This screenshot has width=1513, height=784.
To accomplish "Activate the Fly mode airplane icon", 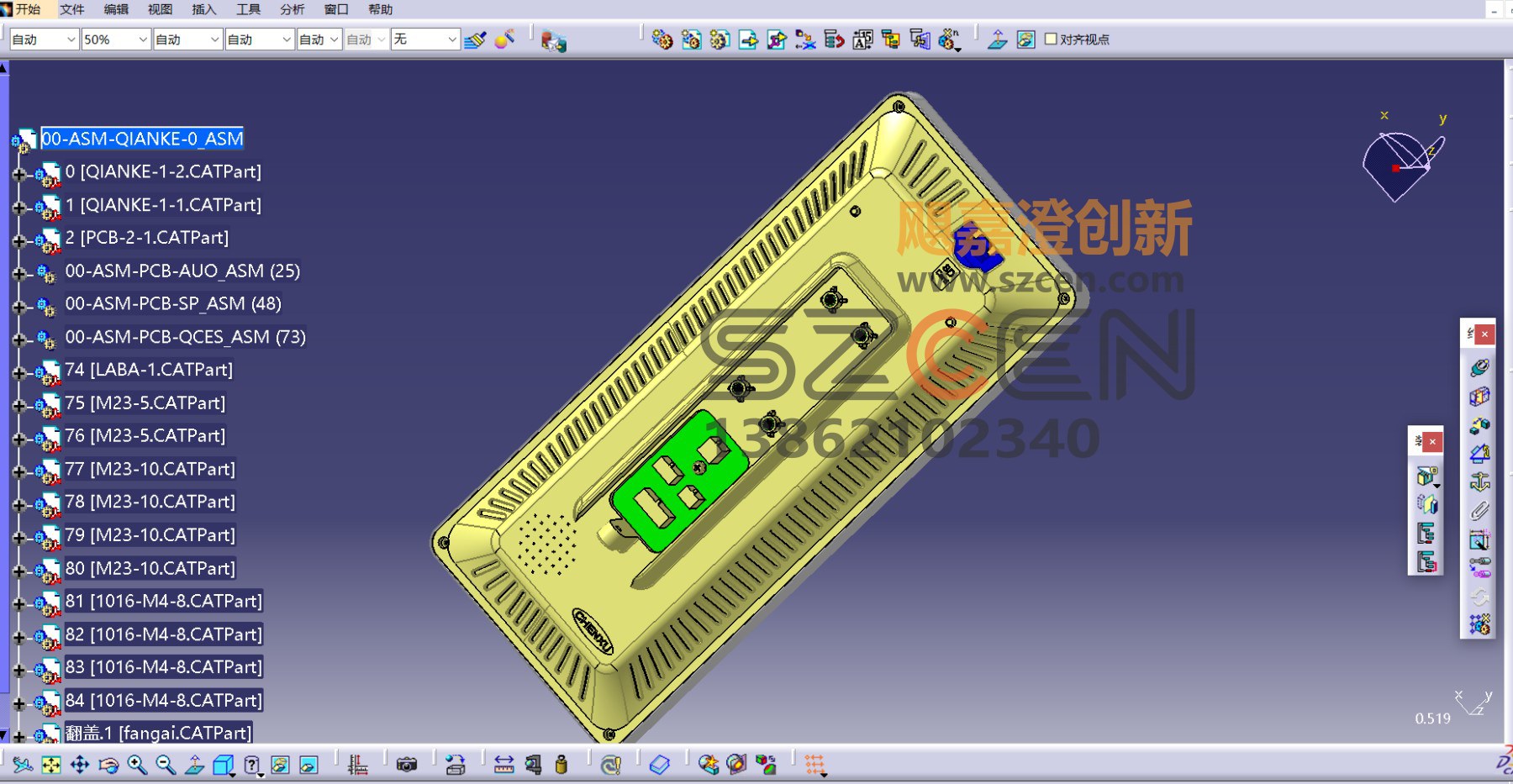I will pyautogui.click(x=23, y=764).
